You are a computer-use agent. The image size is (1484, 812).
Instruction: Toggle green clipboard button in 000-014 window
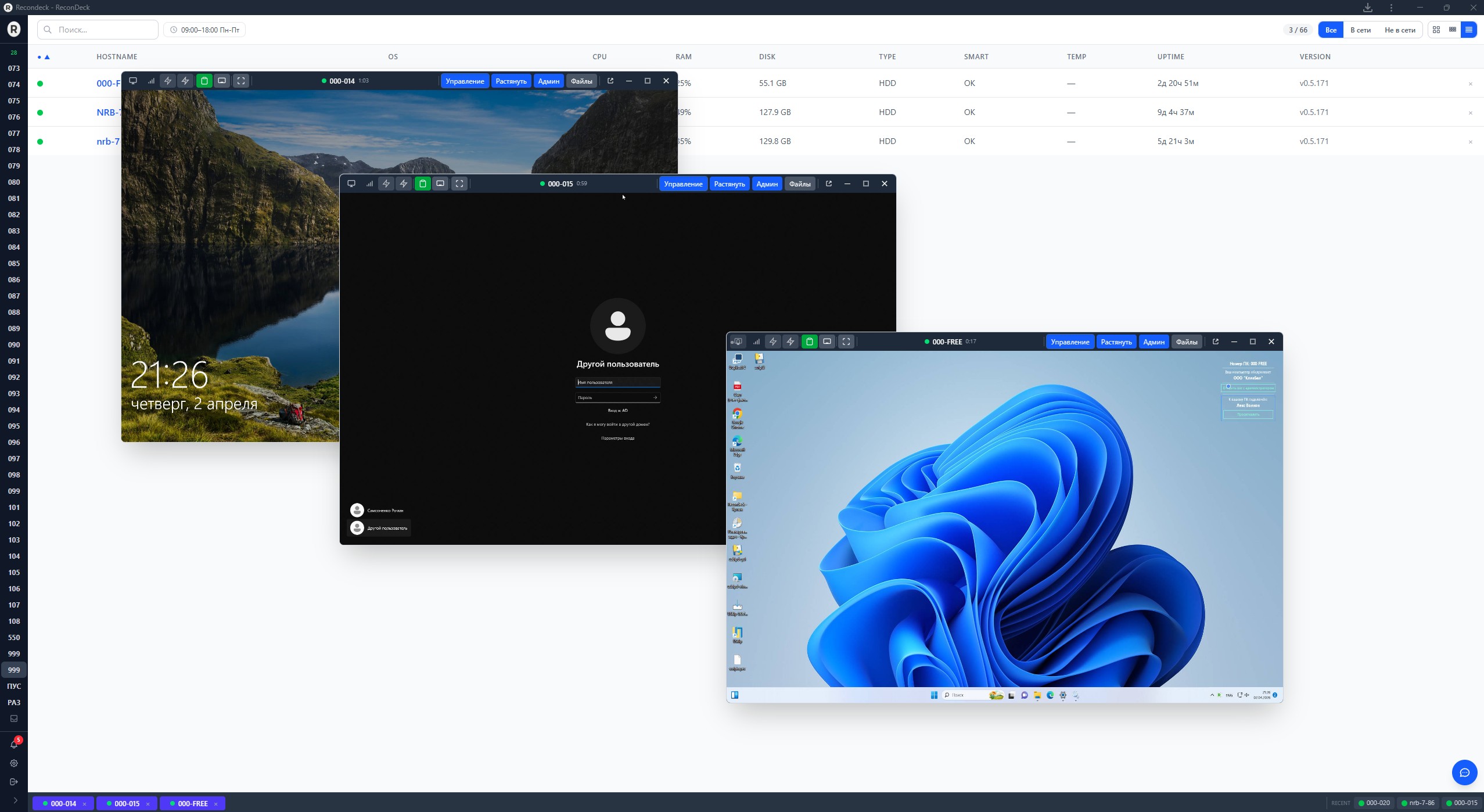(x=204, y=81)
